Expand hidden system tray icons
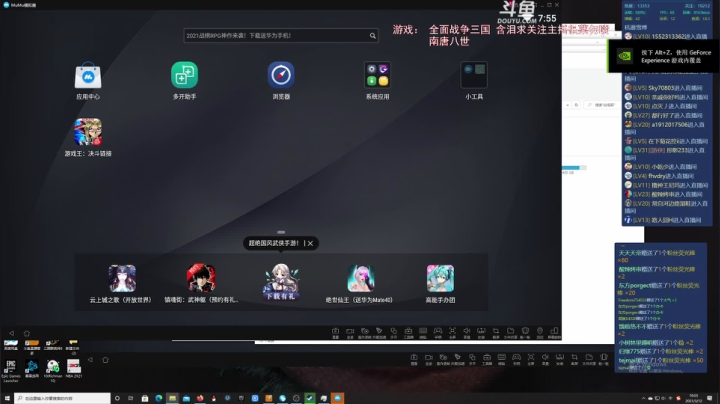 tap(643, 398)
